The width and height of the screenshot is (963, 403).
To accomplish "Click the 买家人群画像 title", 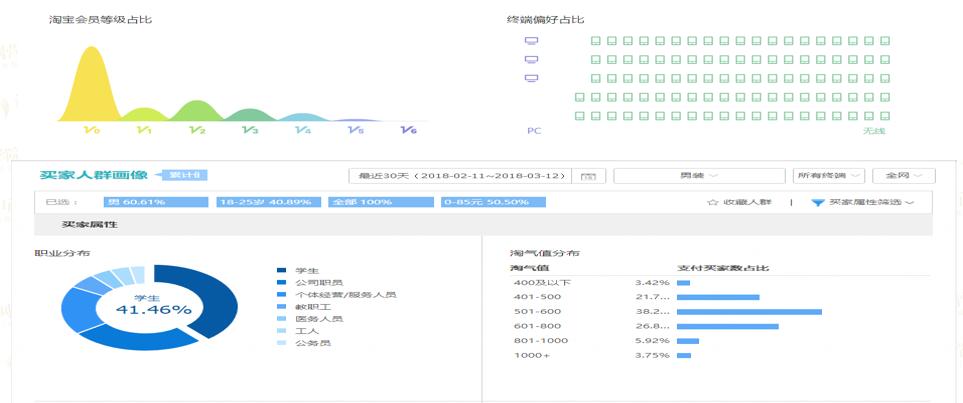I will 93,175.
